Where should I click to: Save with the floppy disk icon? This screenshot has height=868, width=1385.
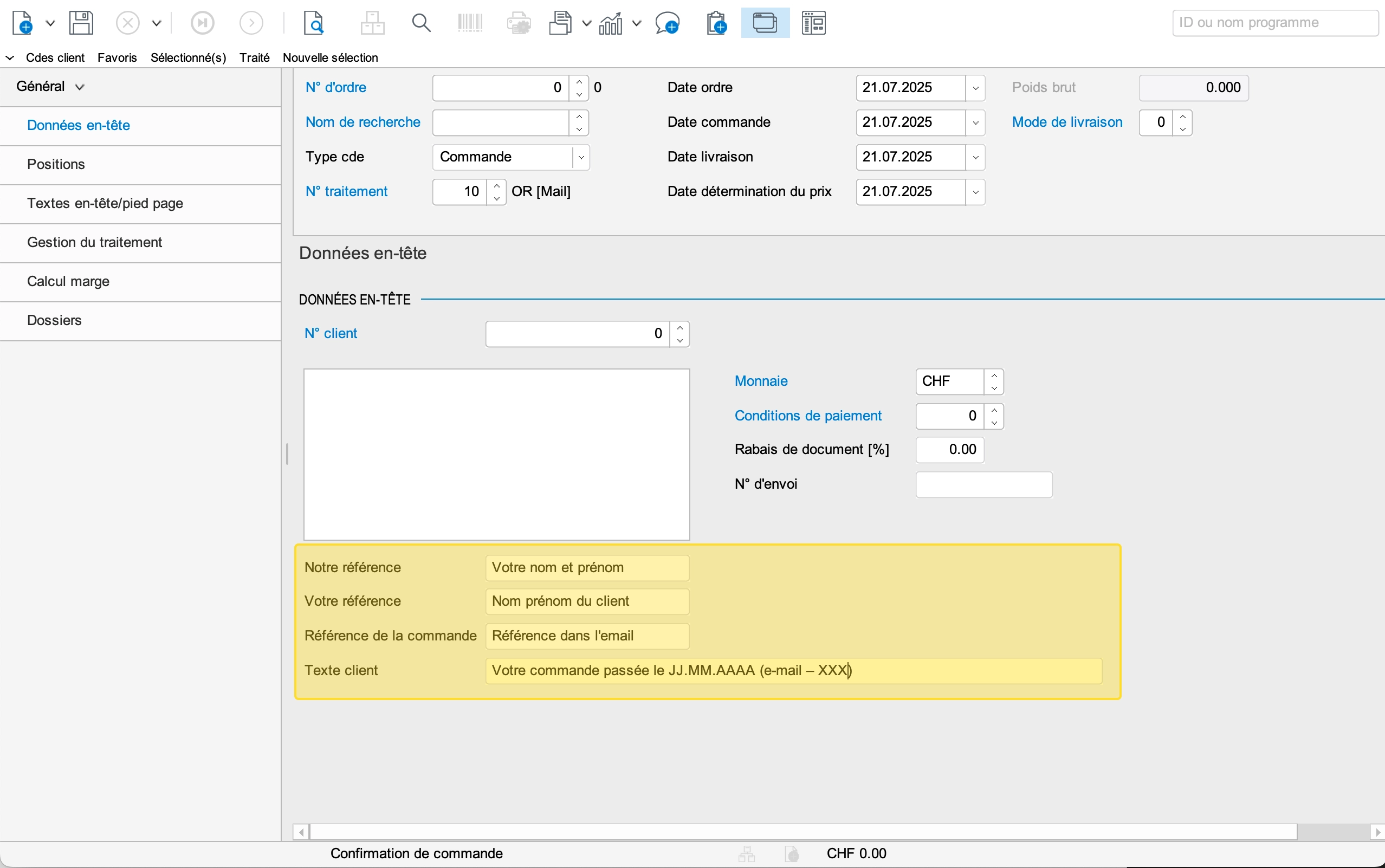point(81,23)
